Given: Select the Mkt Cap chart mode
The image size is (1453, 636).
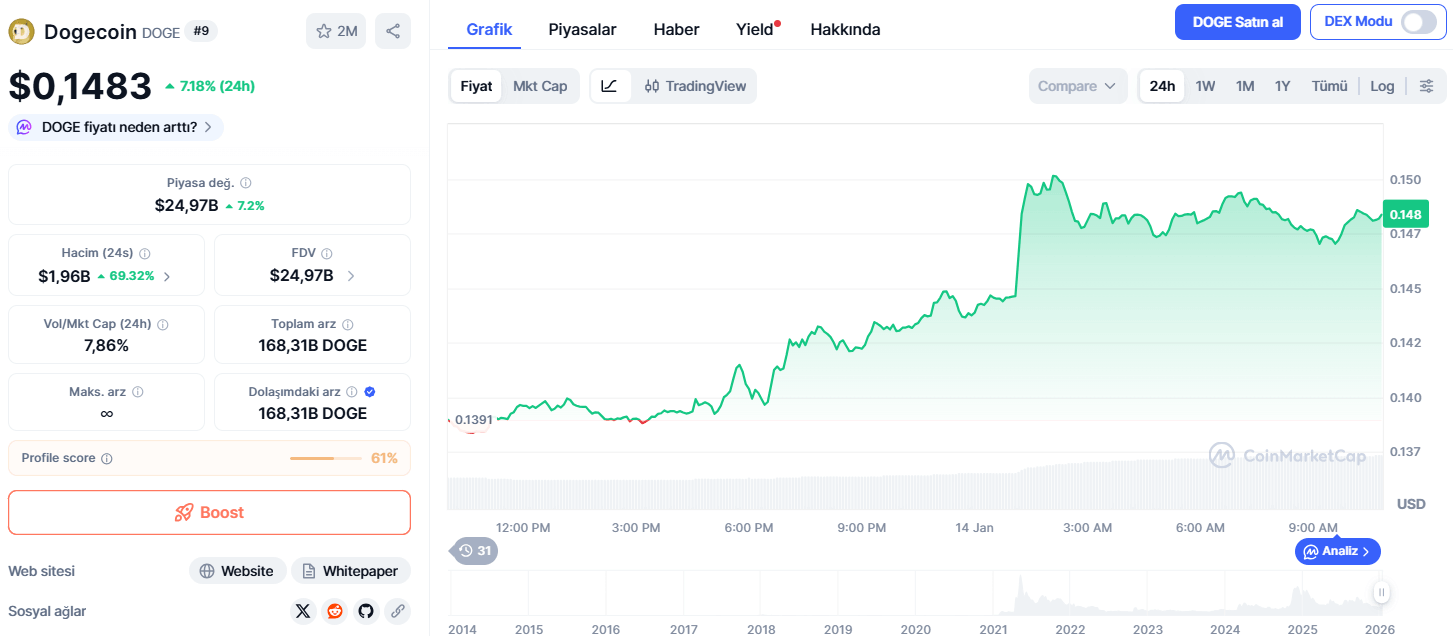Looking at the screenshot, I should pyautogui.click(x=540, y=86).
